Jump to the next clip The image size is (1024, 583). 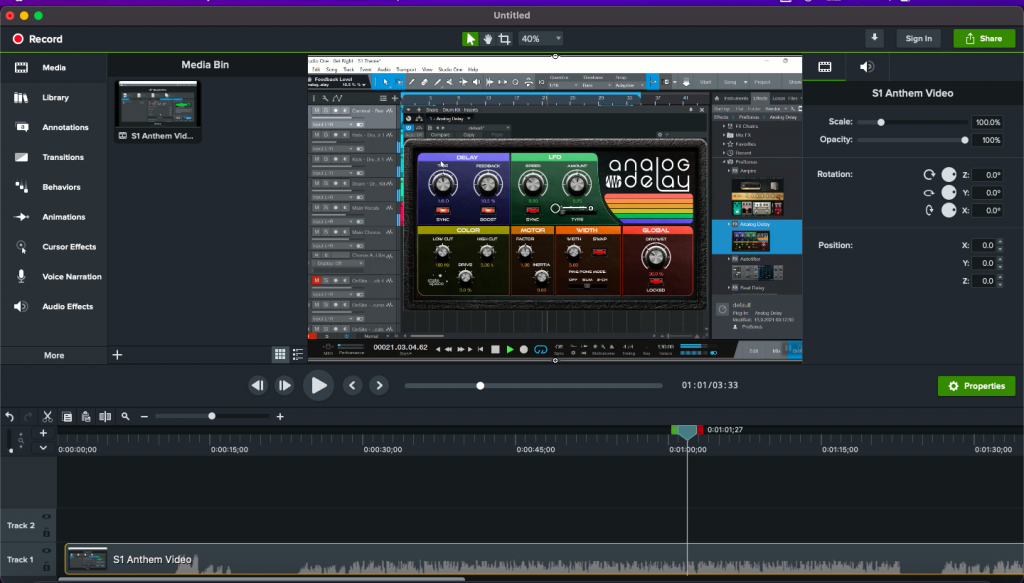pos(379,385)
